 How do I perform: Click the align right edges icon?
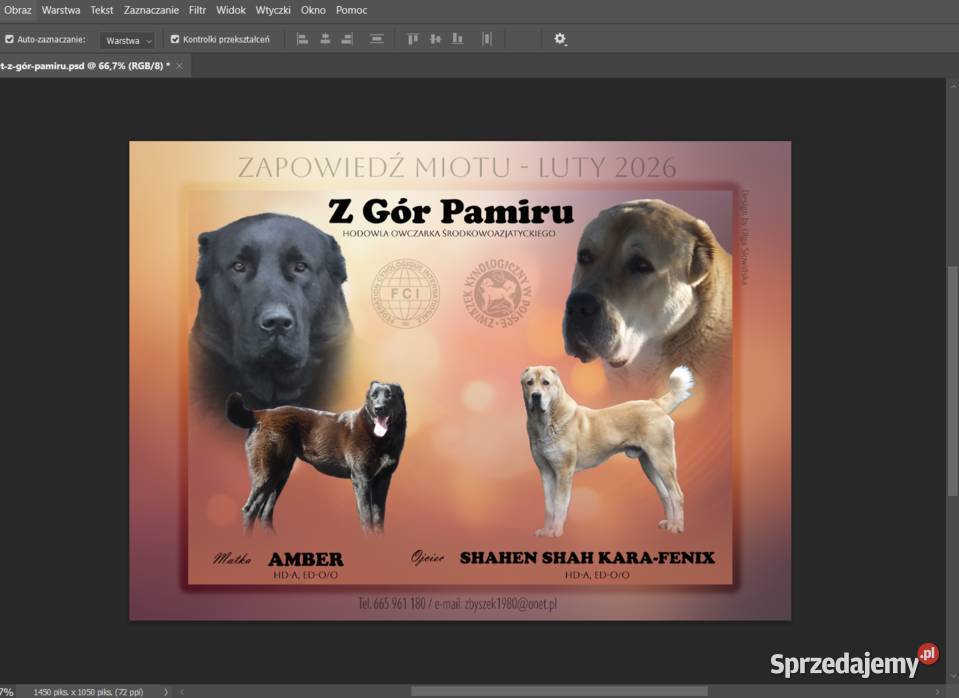pyautogui.click(x=347, y=39)
